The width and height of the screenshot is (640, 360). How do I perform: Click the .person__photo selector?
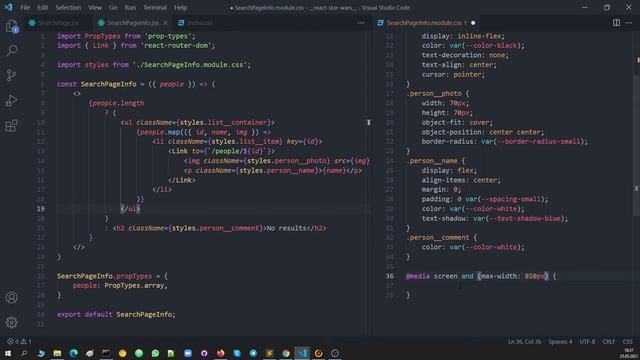434,93
